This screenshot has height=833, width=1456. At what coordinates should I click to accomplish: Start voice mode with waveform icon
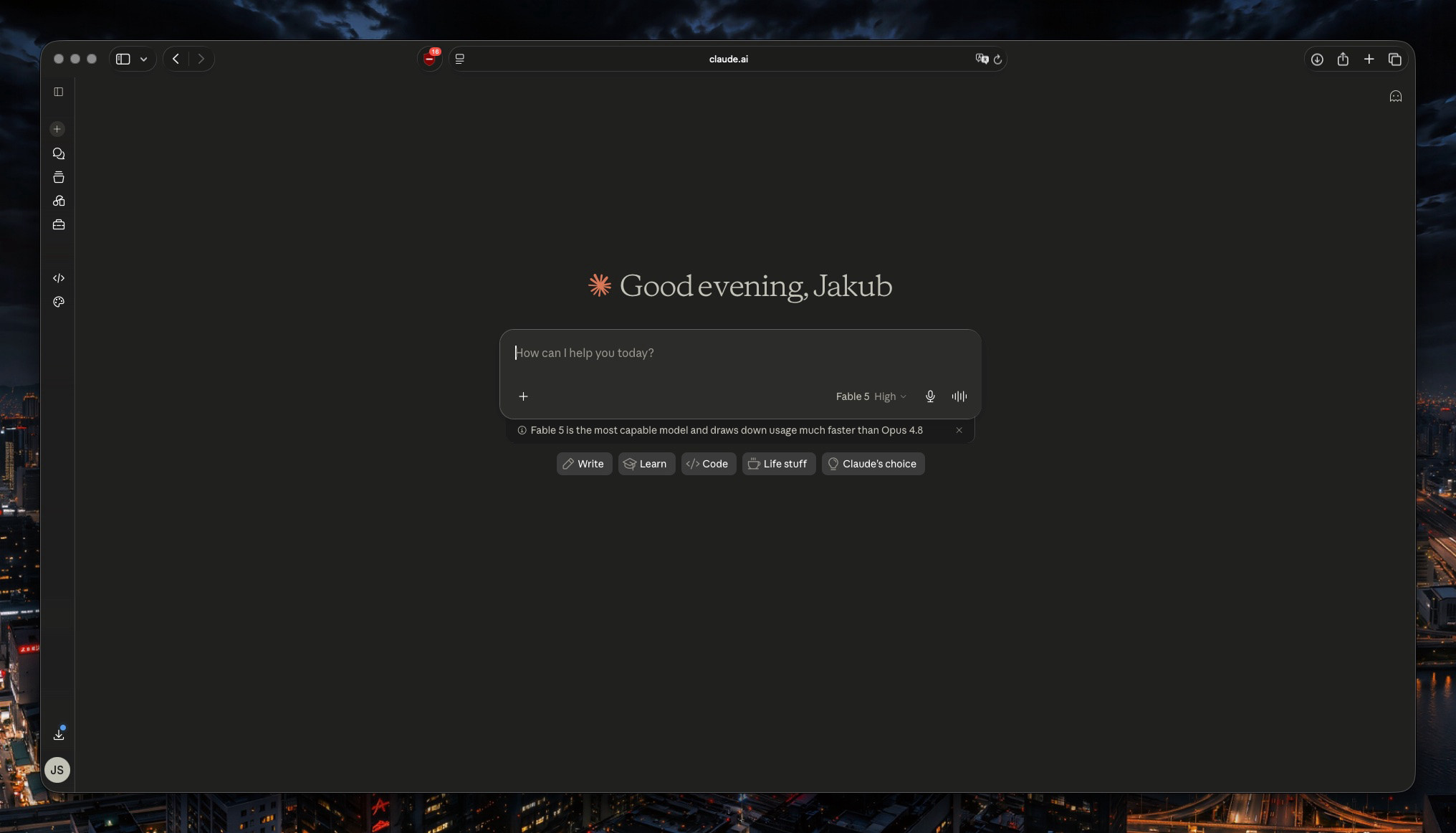coord(959,396)
